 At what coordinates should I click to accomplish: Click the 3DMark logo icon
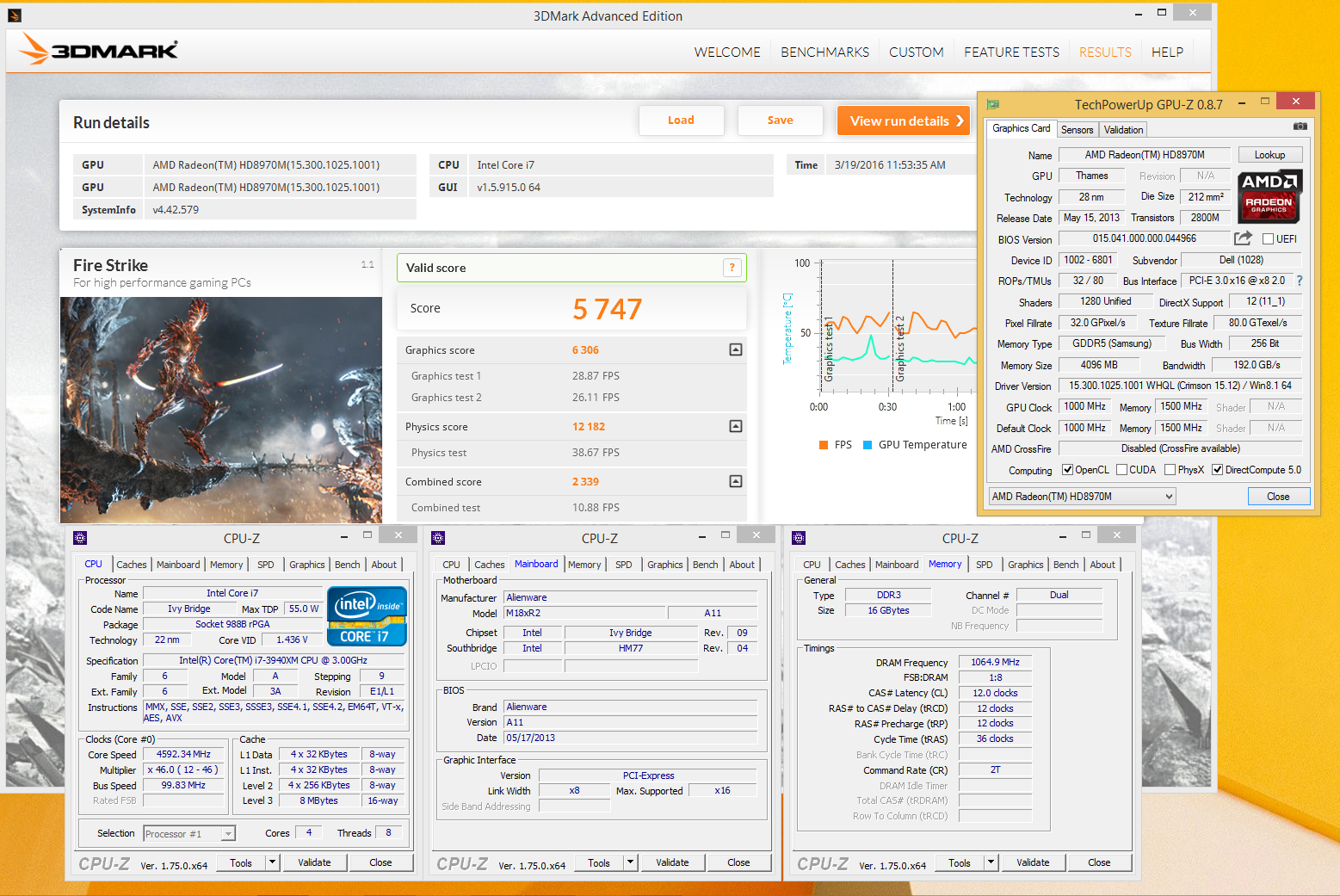[99, 49]
